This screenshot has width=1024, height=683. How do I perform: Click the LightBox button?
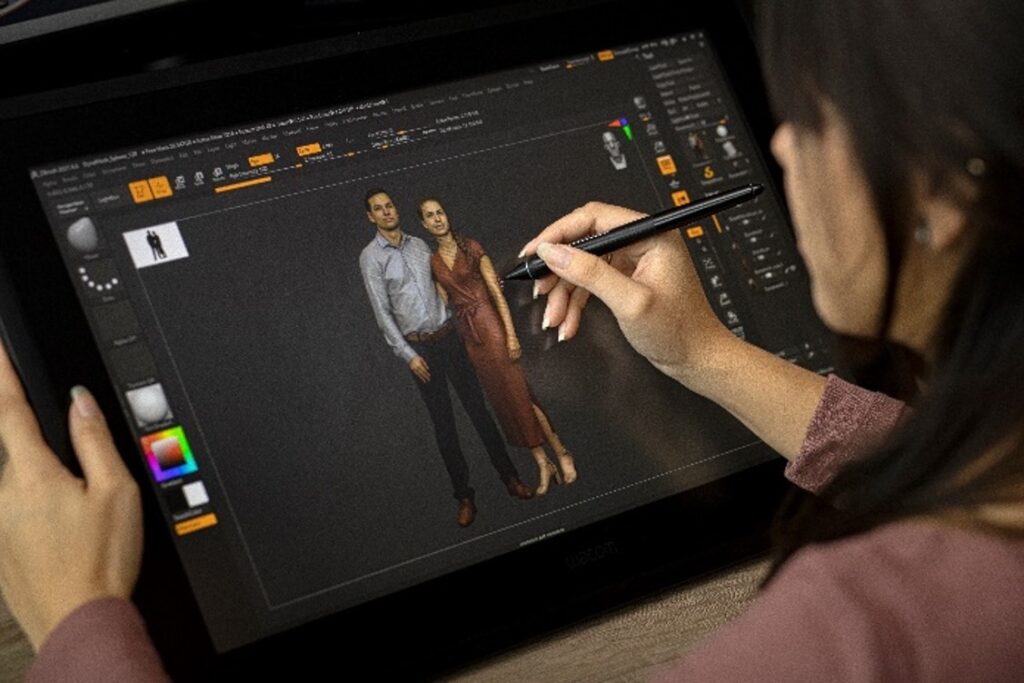click(108, 198)
